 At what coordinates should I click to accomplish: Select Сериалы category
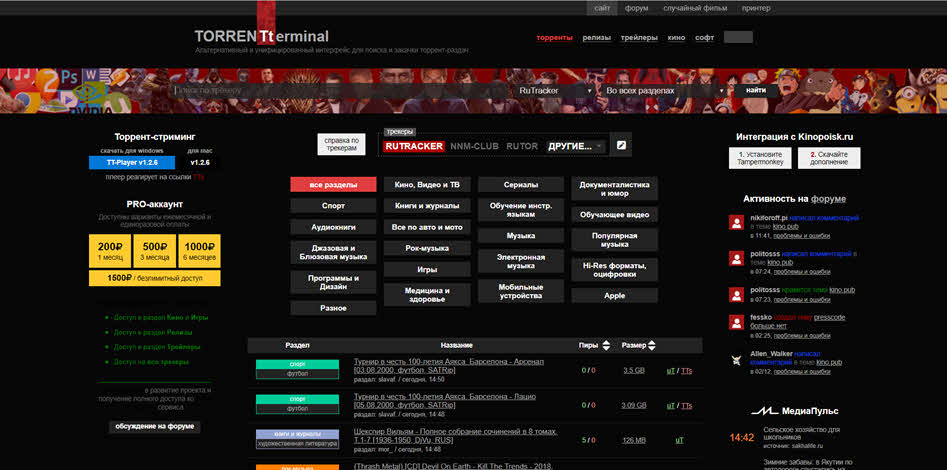521,185
